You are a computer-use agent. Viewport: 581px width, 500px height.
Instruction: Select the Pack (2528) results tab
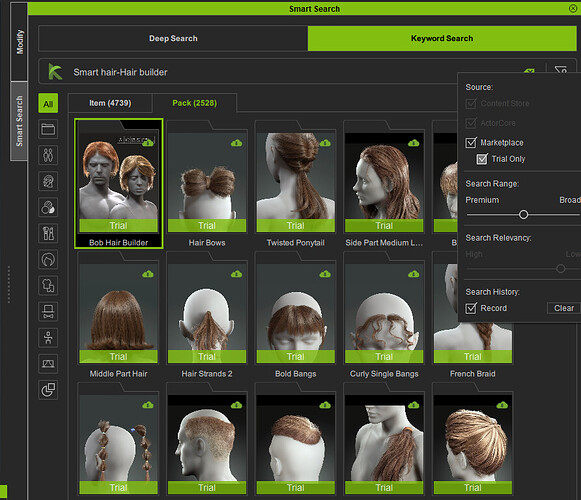(195, 103)
